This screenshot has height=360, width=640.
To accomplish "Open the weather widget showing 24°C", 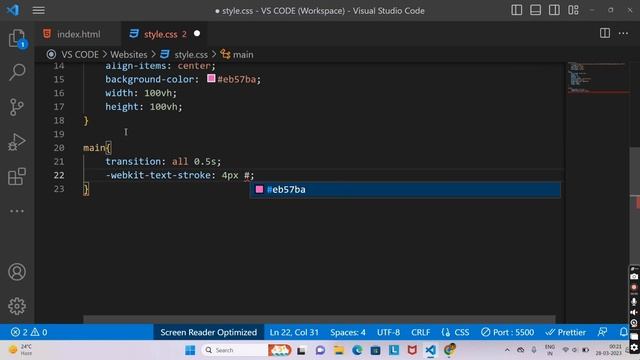I will (x=20, y=350).
